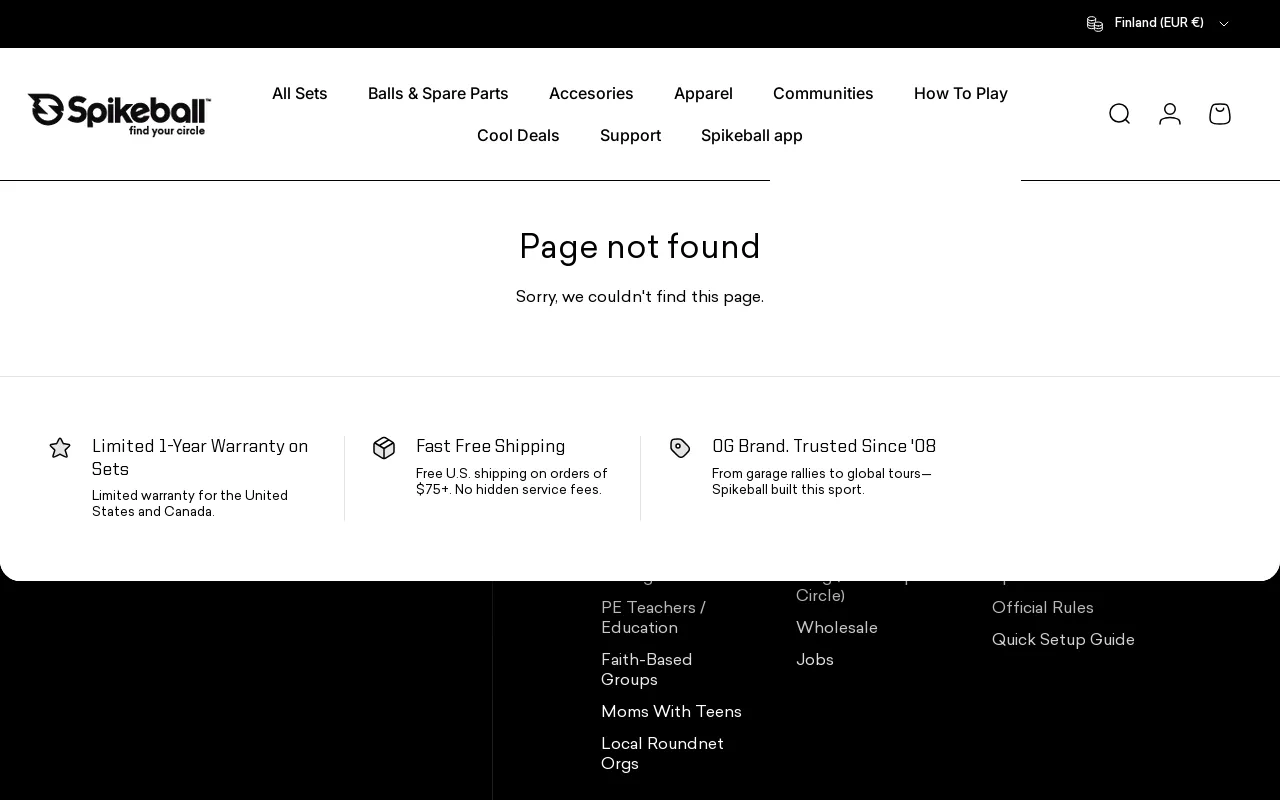Click the Wholesale link

pos(836,628)
